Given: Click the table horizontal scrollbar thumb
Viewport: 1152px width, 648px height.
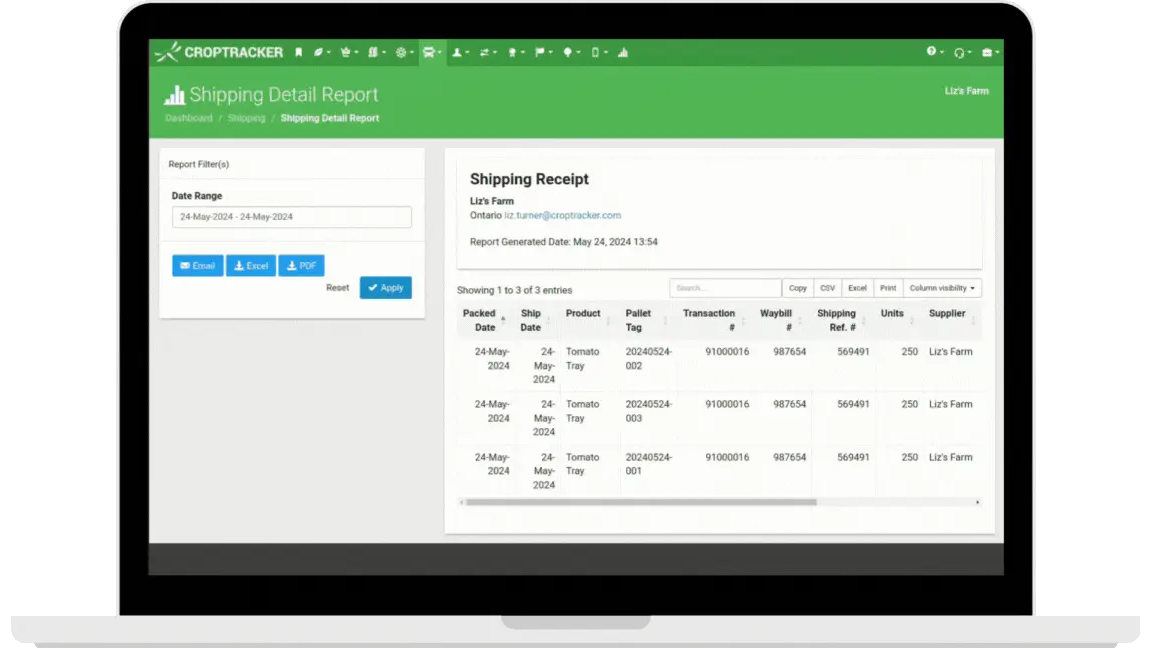Looking at the screenshot, I should [641, 503].
